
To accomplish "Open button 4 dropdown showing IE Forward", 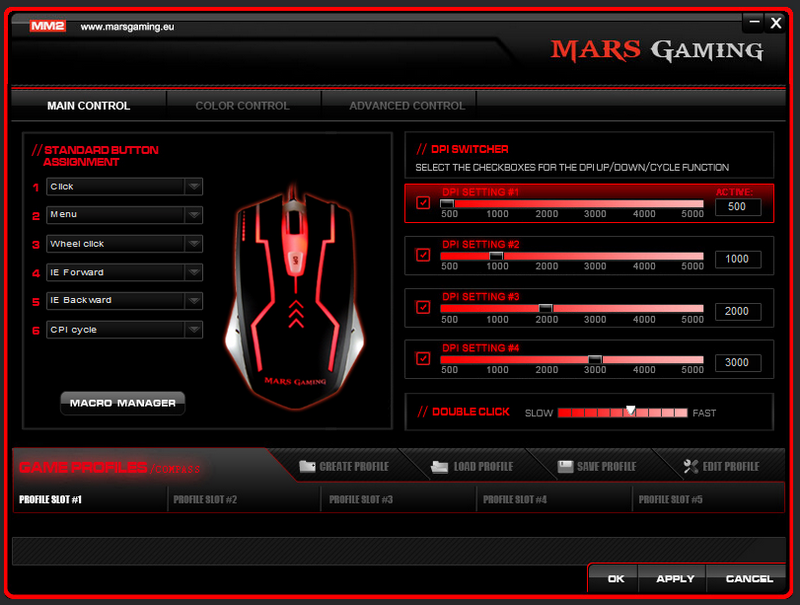I will (x=124, y=272).
